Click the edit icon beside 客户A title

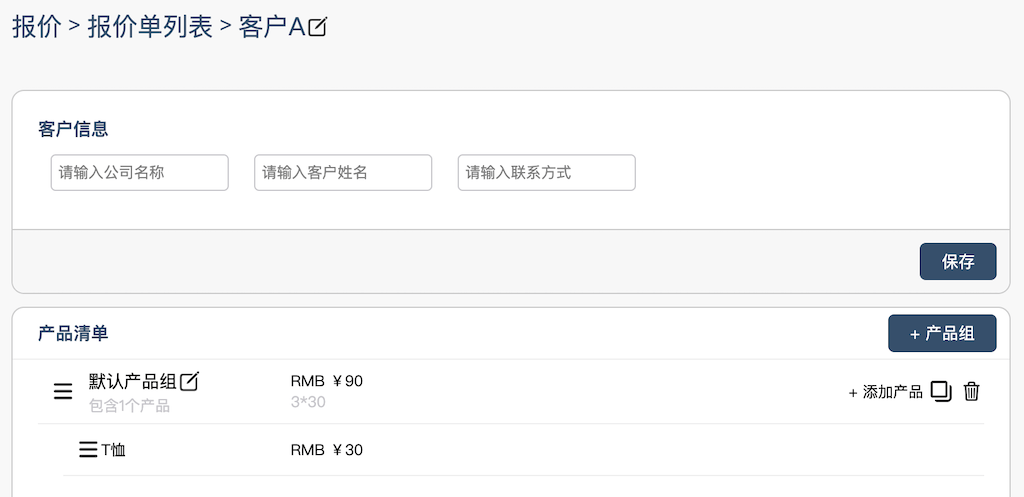(x=318, y=28)
